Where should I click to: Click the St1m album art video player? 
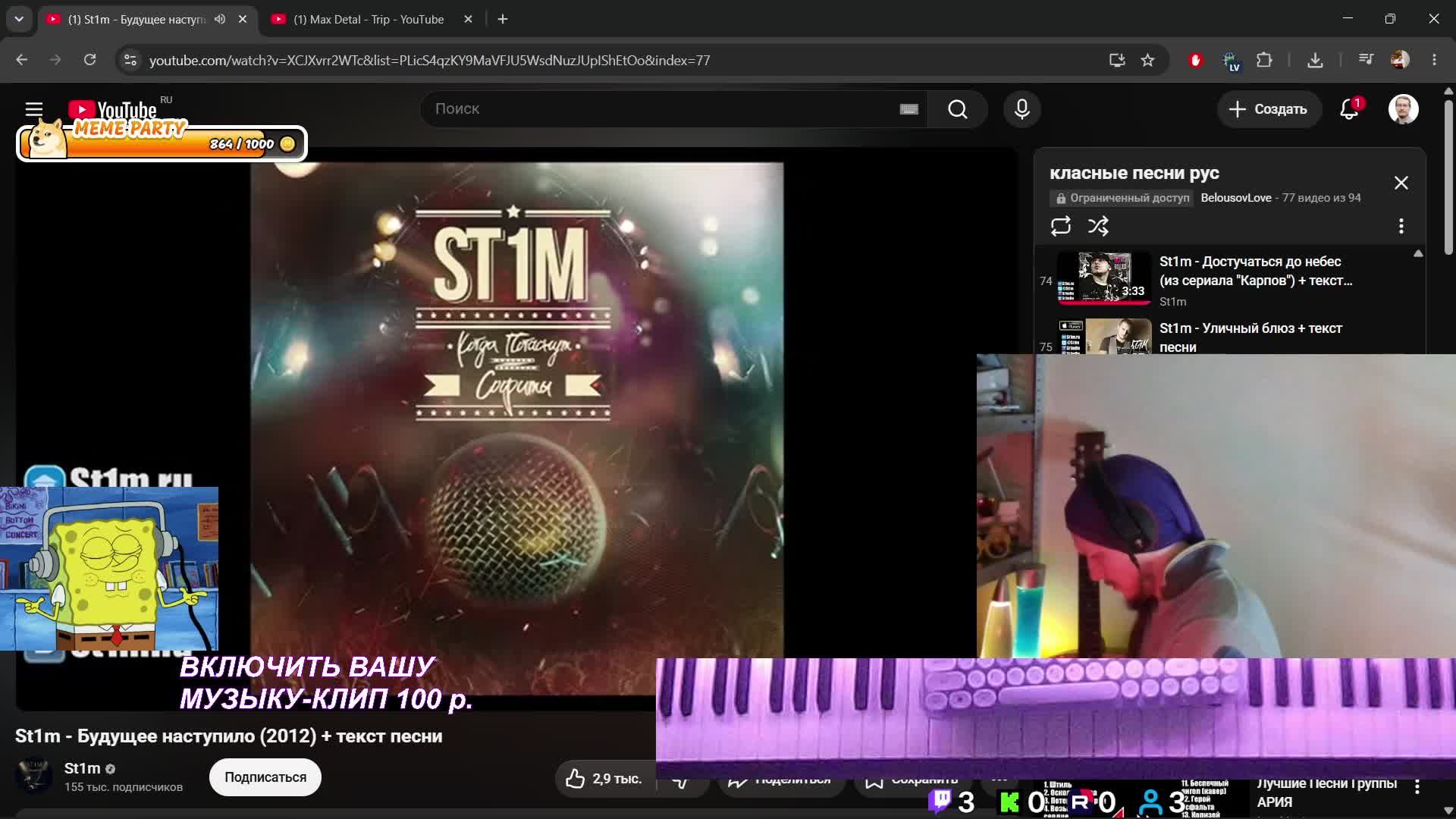[516, 428]
